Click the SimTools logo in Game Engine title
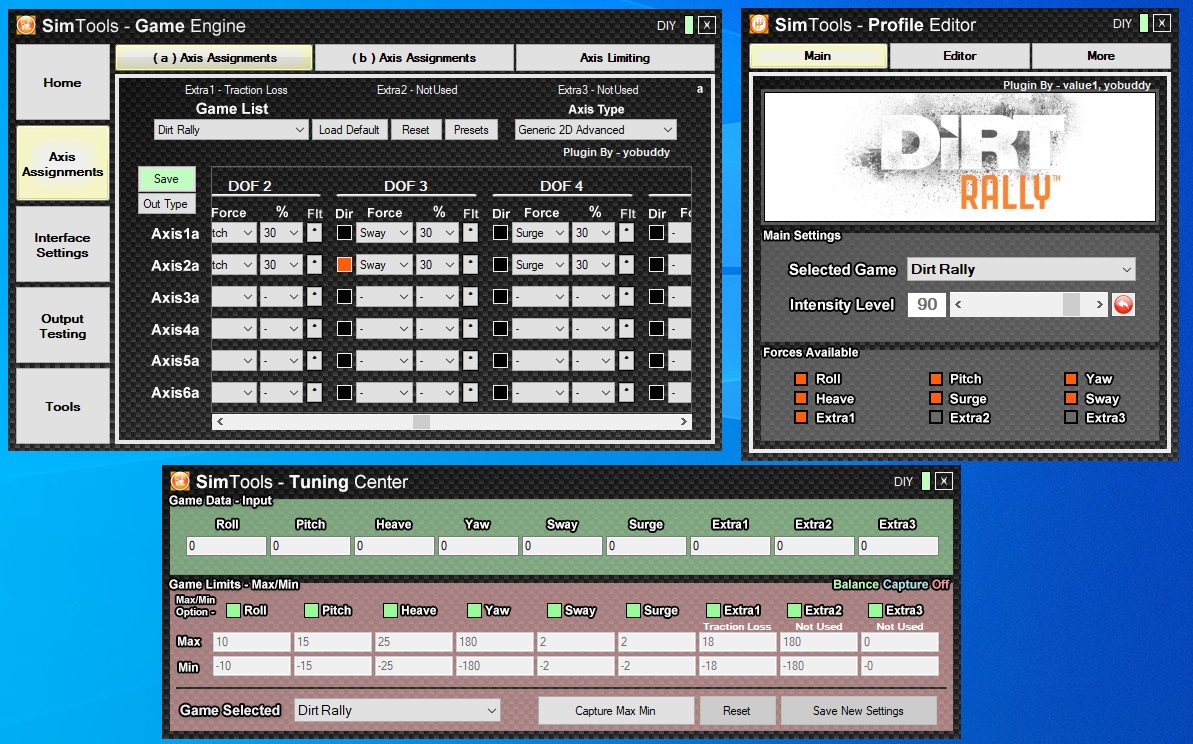1193x744 pixels. pyautogui.click(x=27, y=26)
